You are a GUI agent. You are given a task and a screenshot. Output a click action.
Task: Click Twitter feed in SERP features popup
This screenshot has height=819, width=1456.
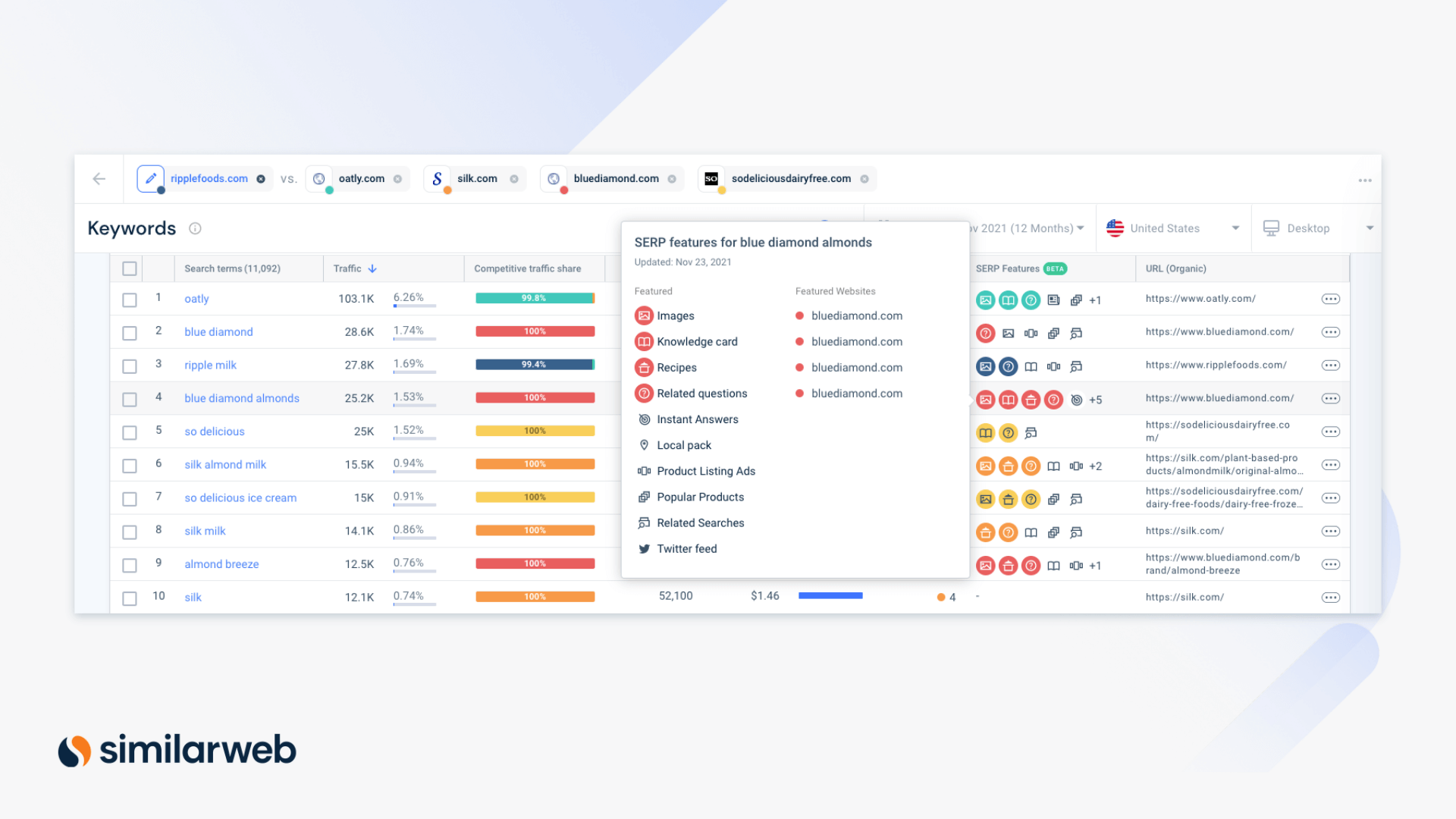(677, 548)
